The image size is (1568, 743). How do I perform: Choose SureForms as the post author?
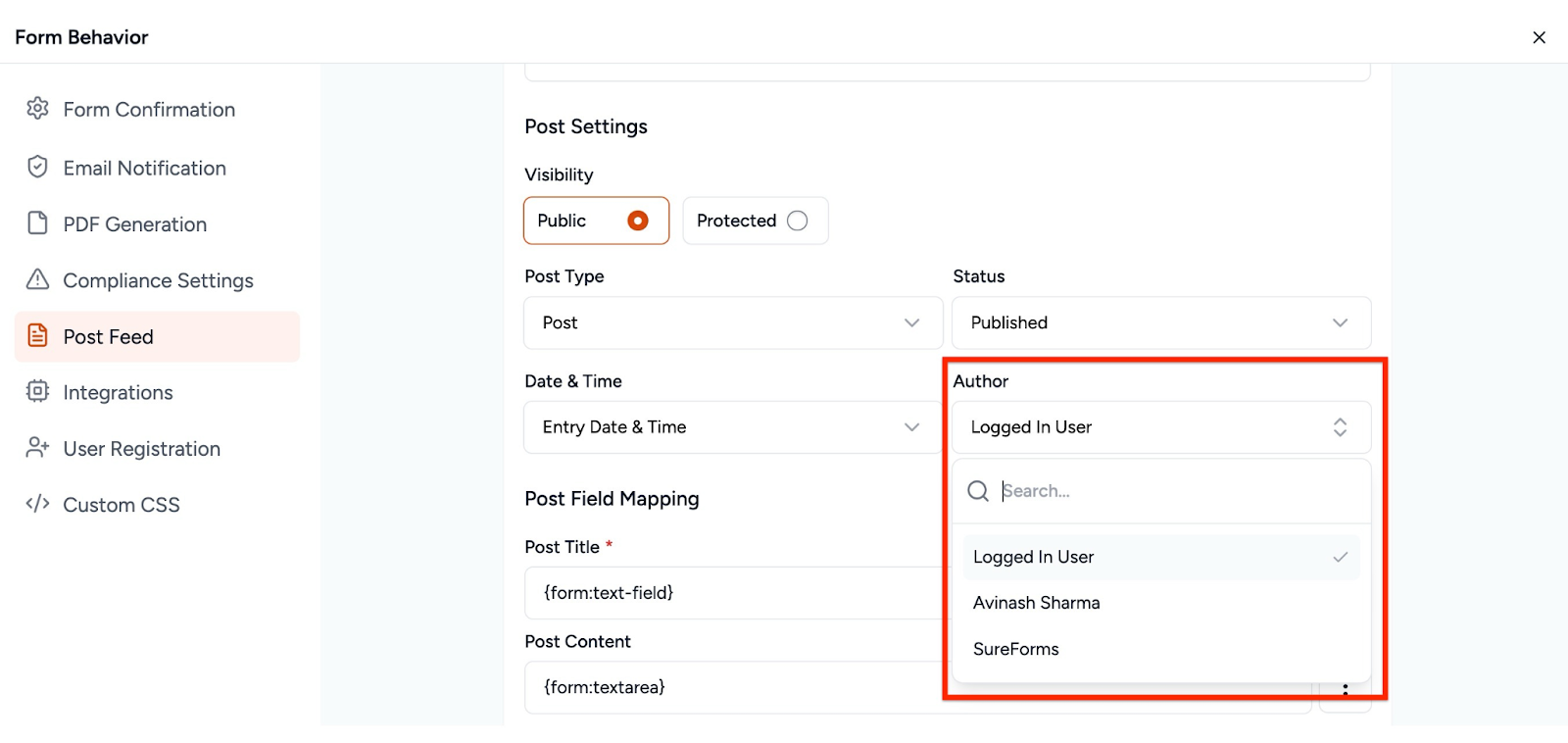(1015, 649)
